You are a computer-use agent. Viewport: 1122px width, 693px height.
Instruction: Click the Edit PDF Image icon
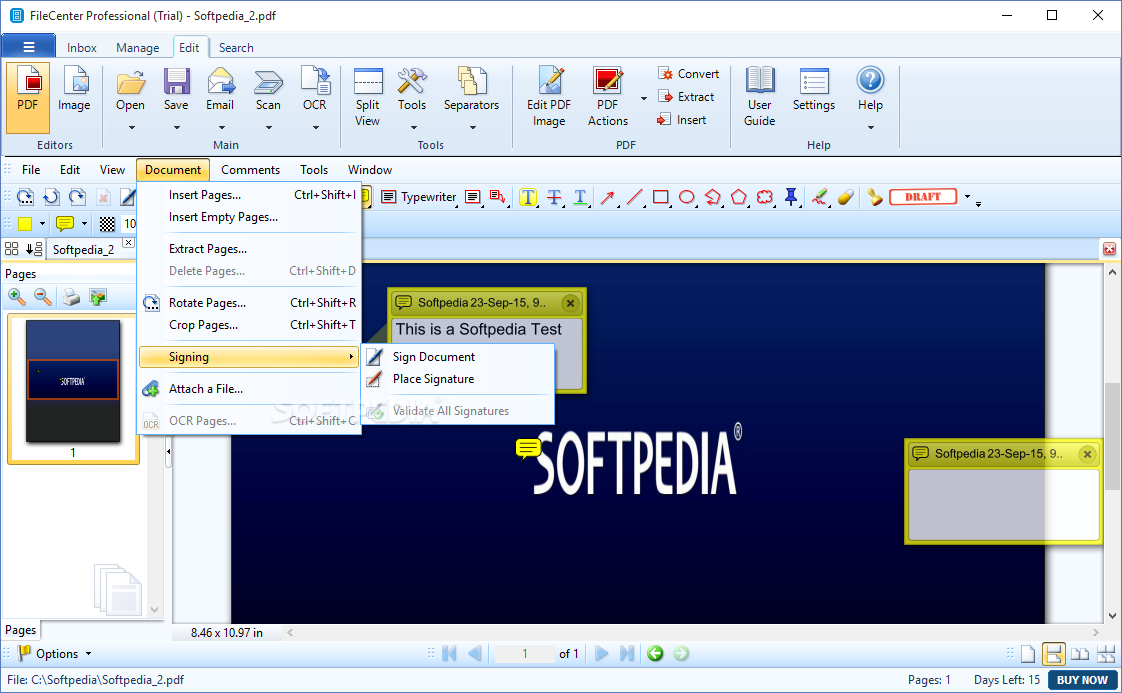tap(549, 97)
